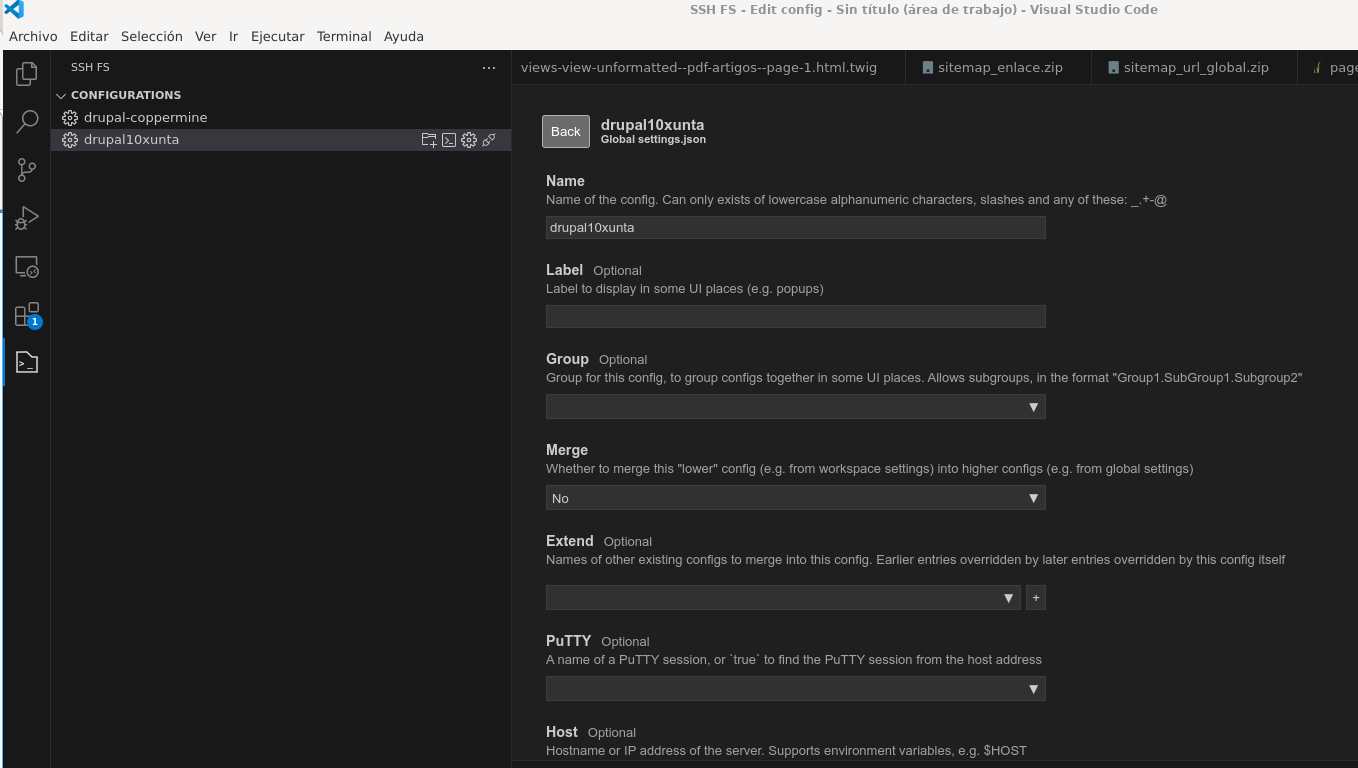Add drupal10xunta as workspace folder
1358x768 pixels.
(x=429, y=140)
